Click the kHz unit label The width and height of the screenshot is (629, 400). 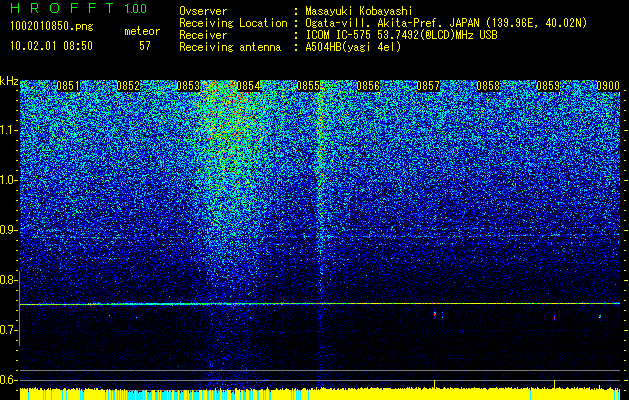pyautogui.click(x=9, y=81)
